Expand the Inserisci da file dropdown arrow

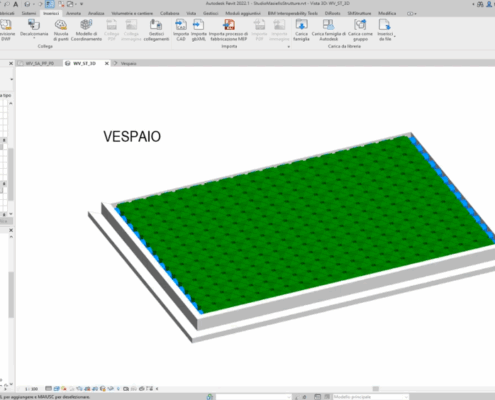point(394,35)
